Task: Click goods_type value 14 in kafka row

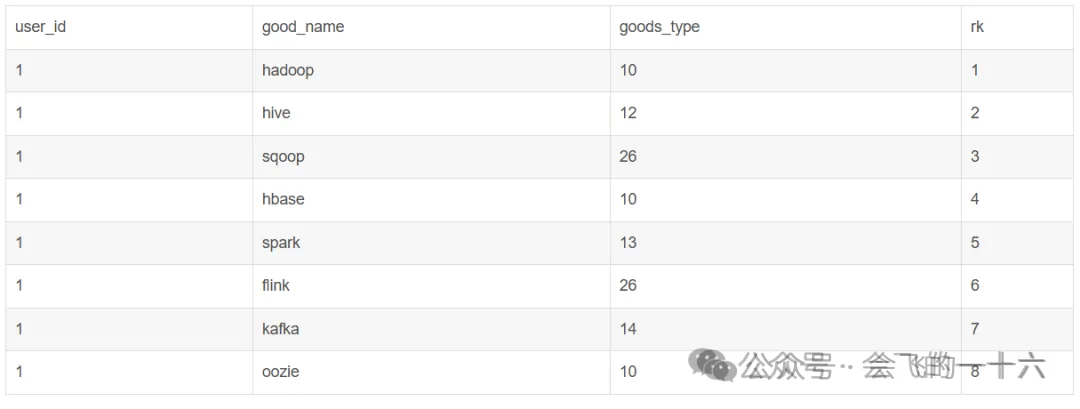Action: (628, 328)
